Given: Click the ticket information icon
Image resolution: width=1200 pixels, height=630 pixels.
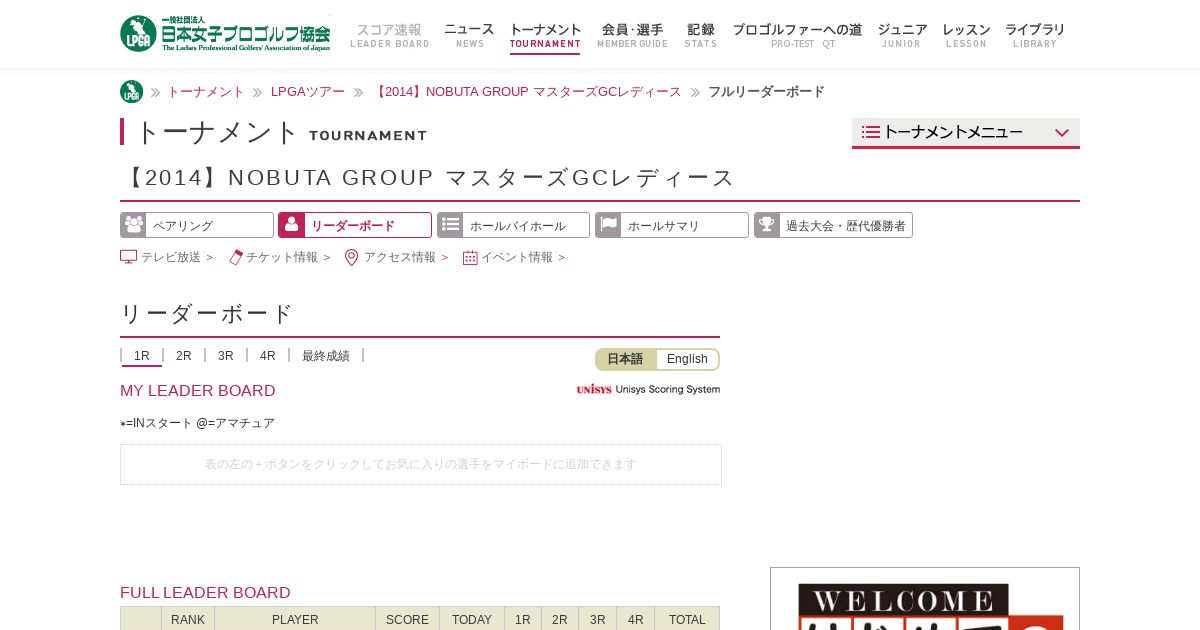Looking at the screenshot, I should click(236, 257).
